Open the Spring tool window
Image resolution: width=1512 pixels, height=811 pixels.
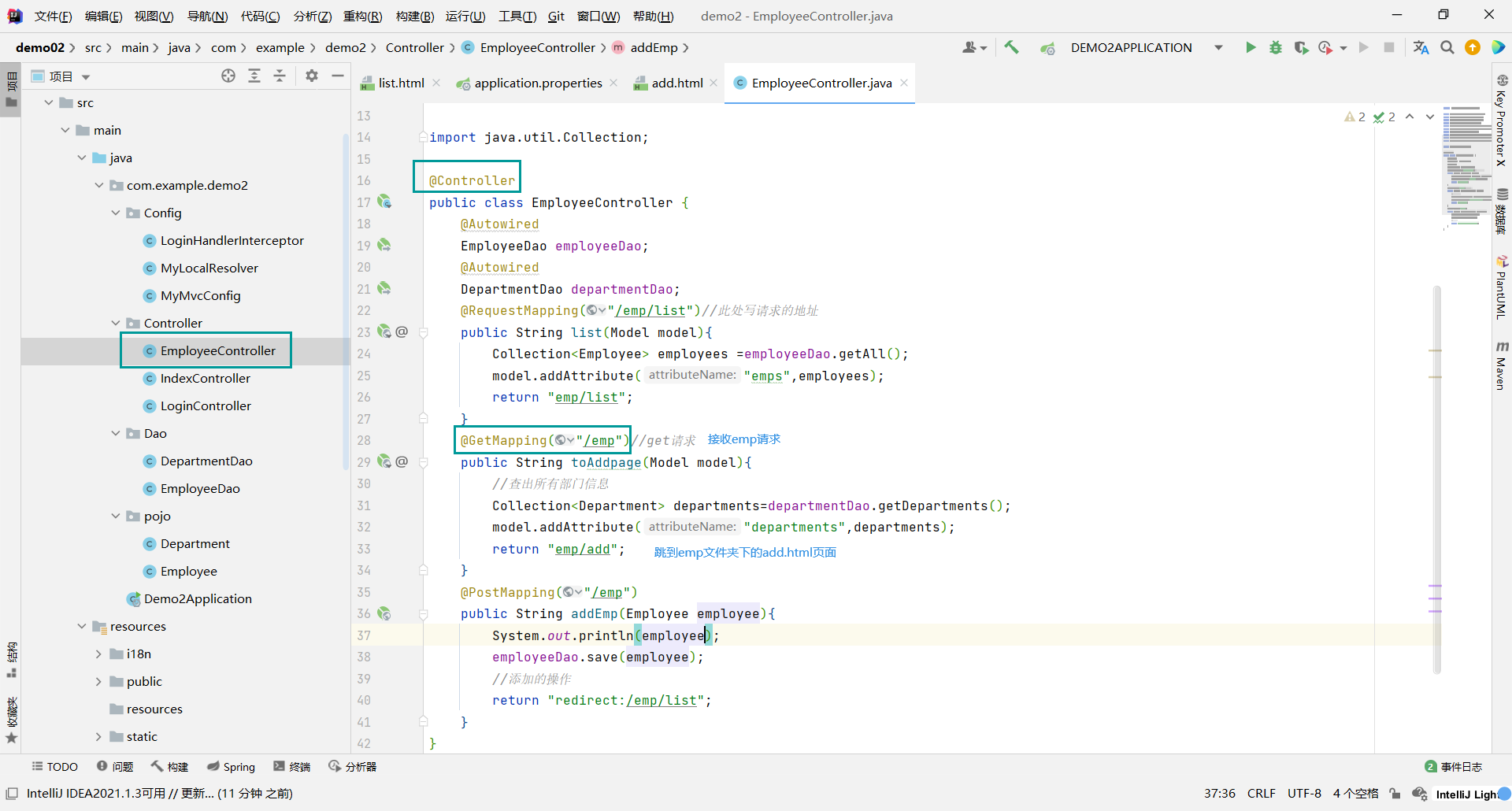[232, 766]
